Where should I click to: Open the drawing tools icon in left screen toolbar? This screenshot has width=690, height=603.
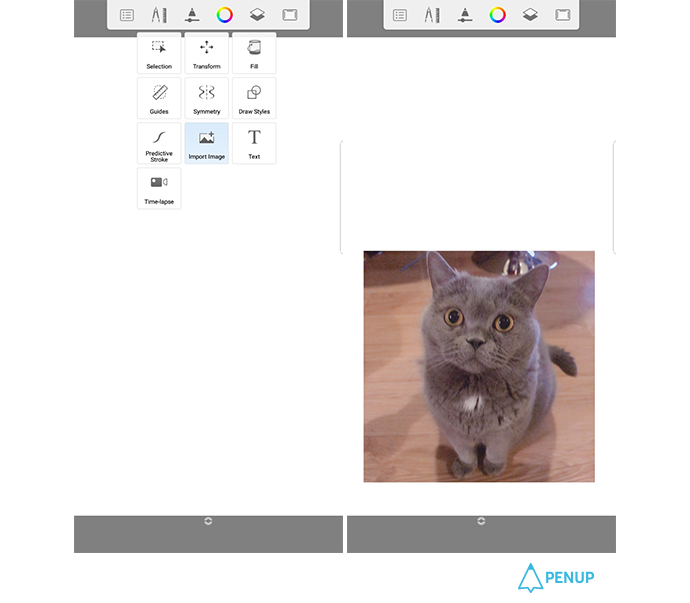coord(159,15)
